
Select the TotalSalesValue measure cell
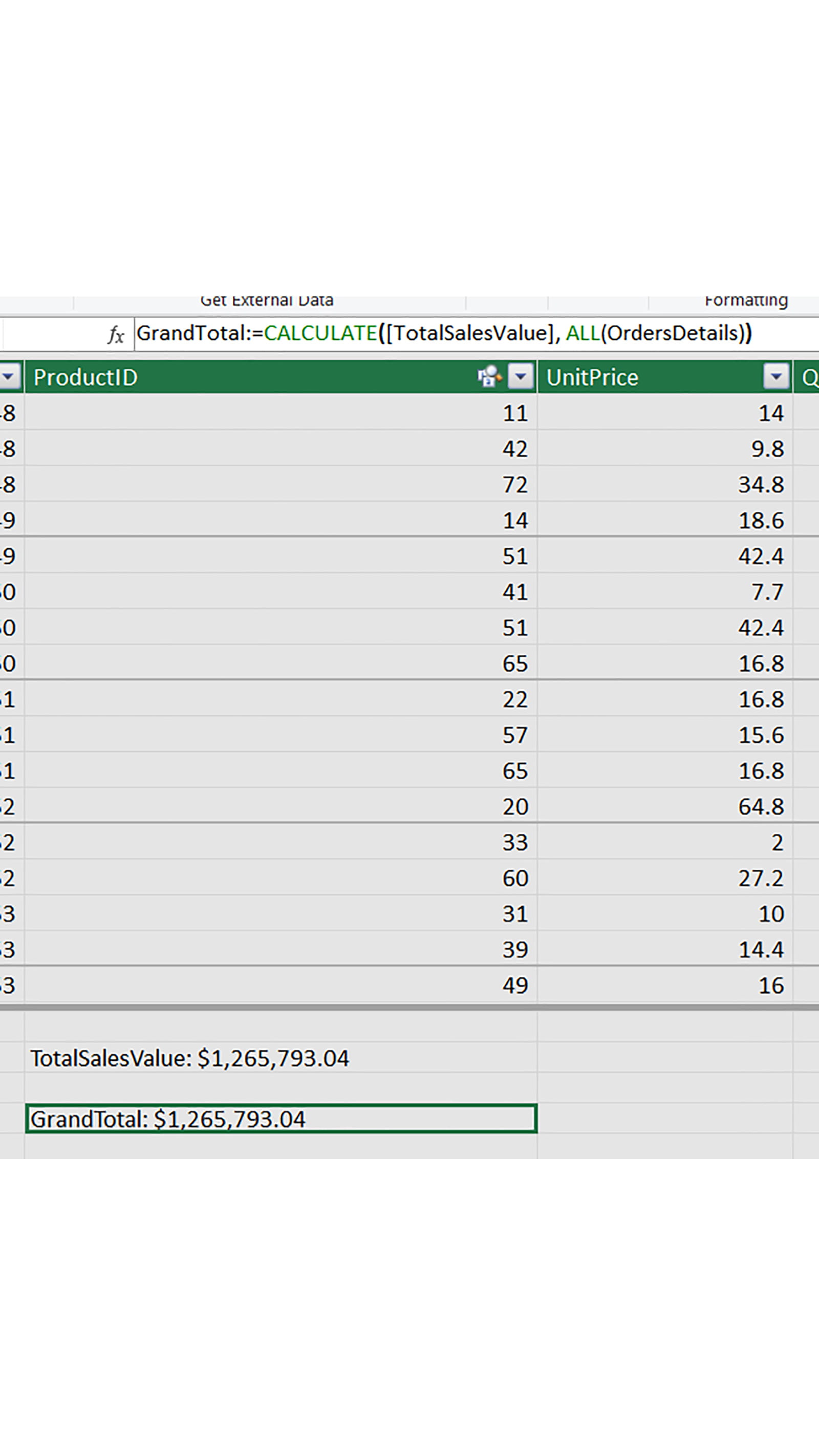[281, 1058]
